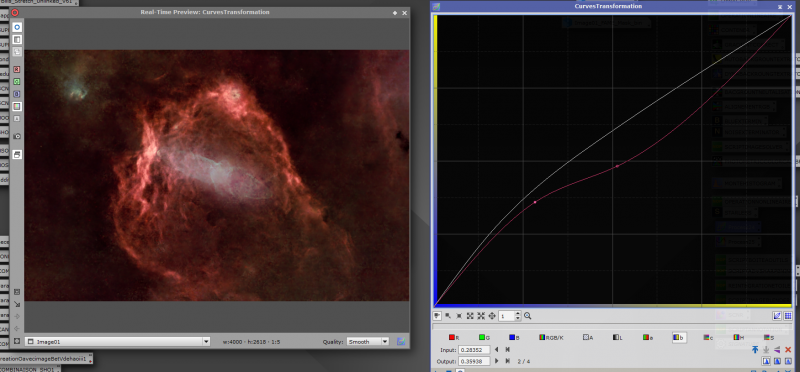The image size is (800, 372).
Task: Select the zoom in curve tool
Action: (x=470, y=316)
